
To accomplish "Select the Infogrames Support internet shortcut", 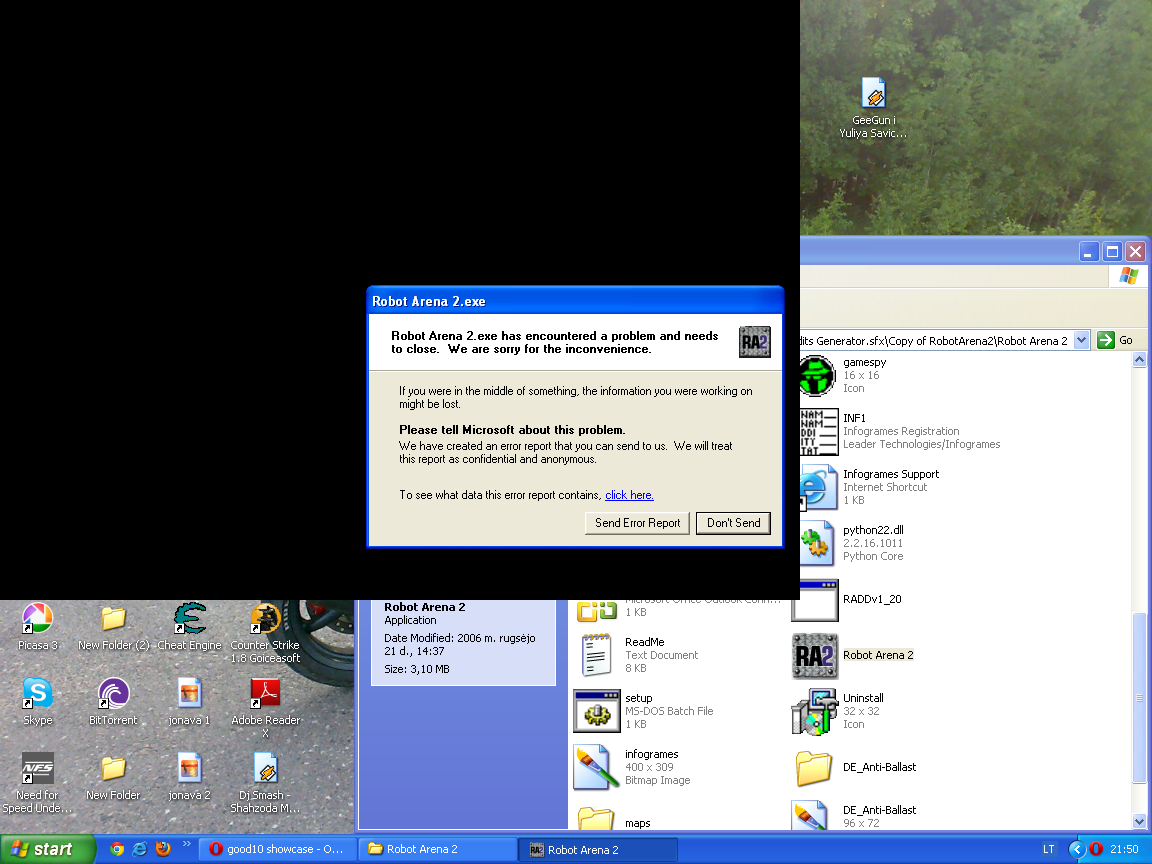I will [x=870, y=487].
